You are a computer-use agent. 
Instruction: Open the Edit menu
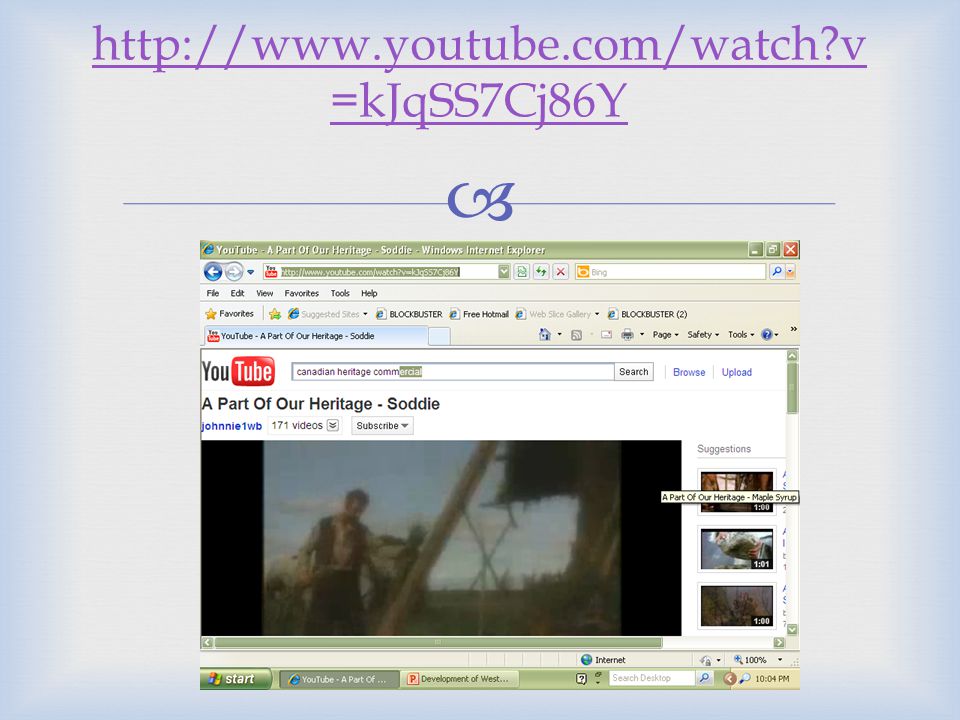point(237,293)
